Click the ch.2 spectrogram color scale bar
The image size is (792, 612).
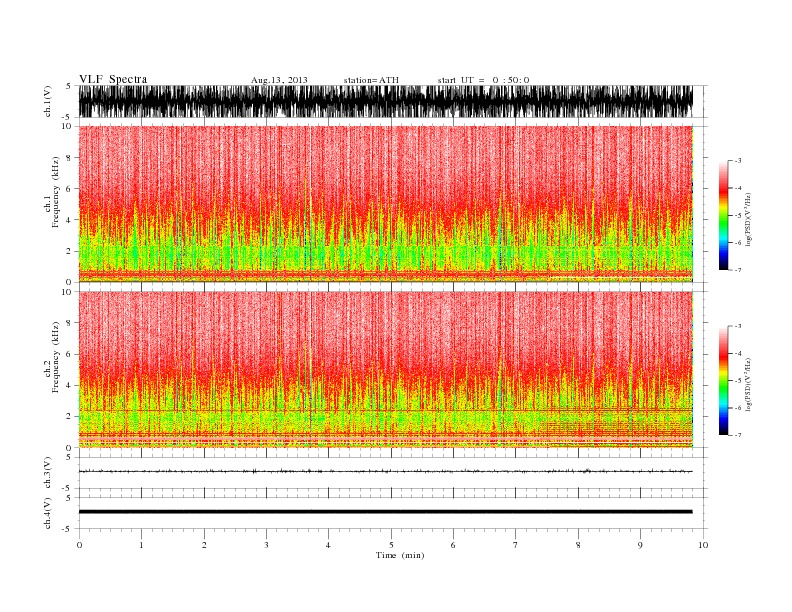coord(723,380)
